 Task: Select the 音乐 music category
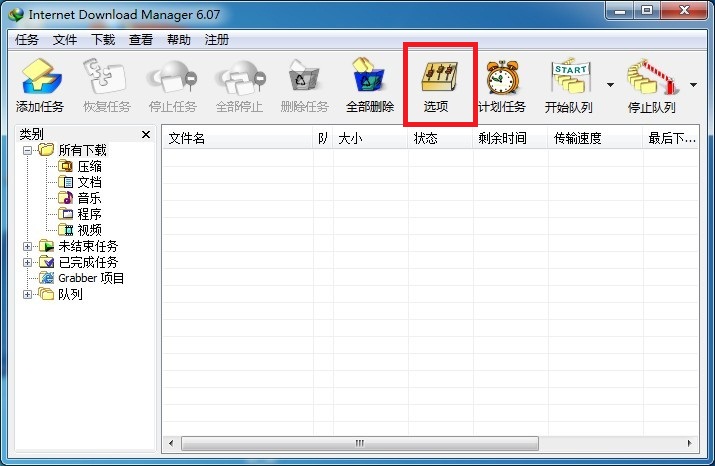tap(89, 198)
